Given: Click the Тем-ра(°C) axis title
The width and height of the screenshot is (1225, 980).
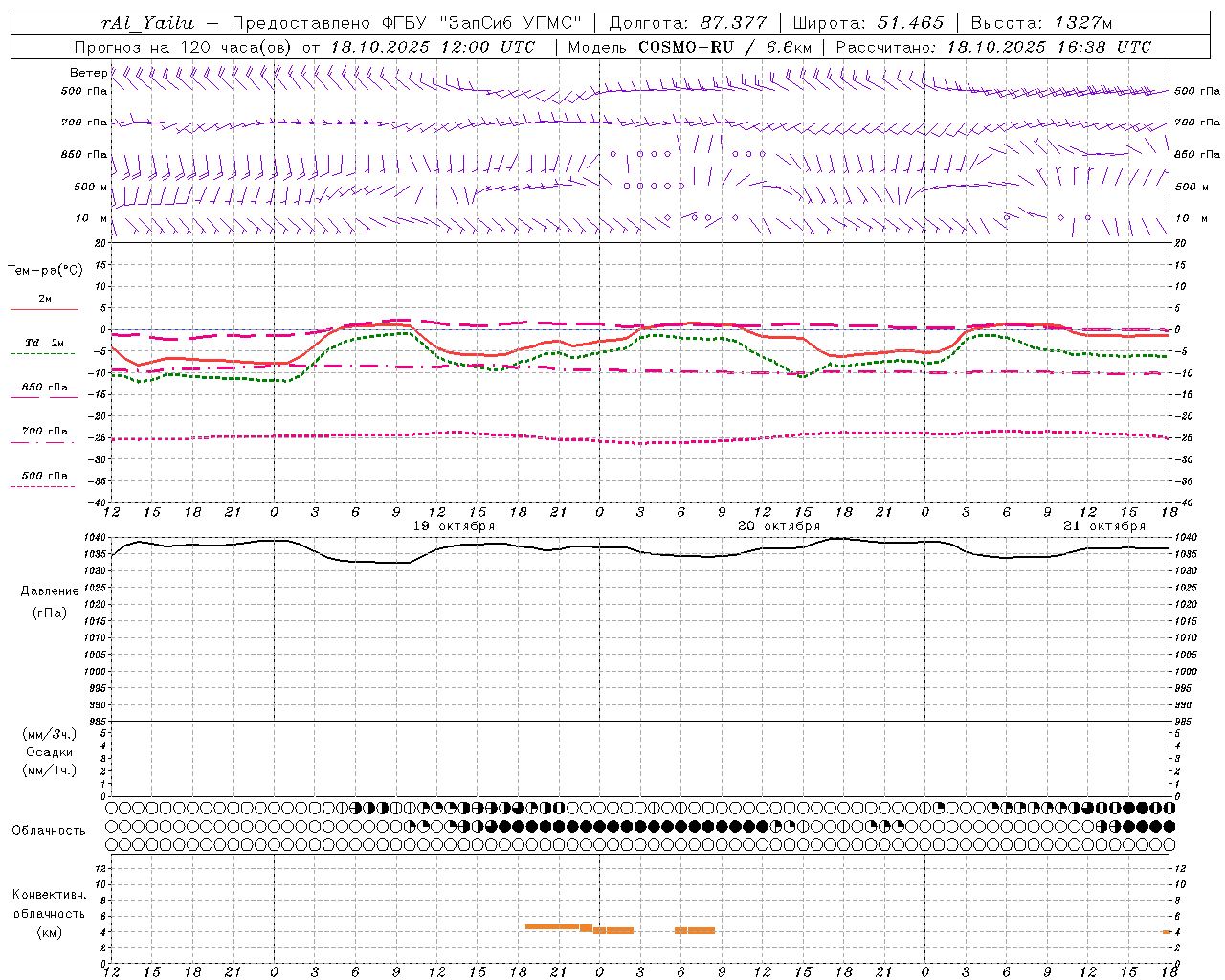Looking at the screenshot, I should 45,271.
